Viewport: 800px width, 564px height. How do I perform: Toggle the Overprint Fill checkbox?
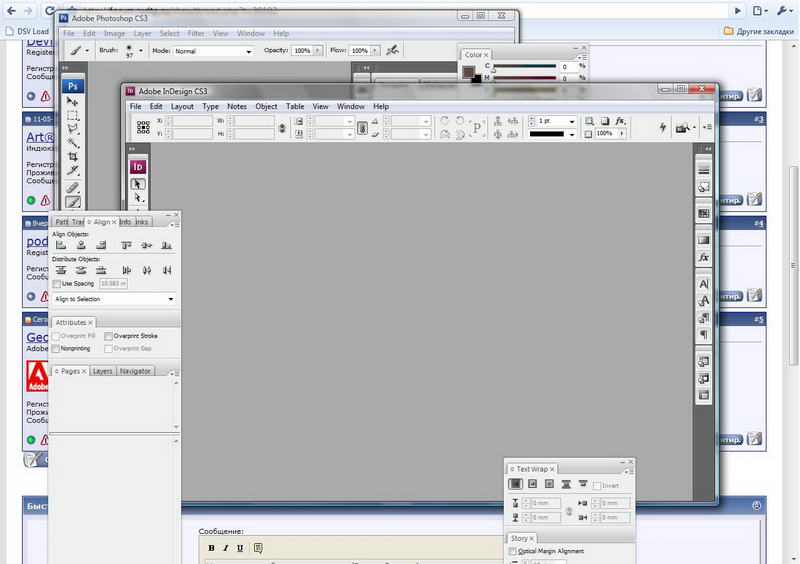[x=56, y=336]
